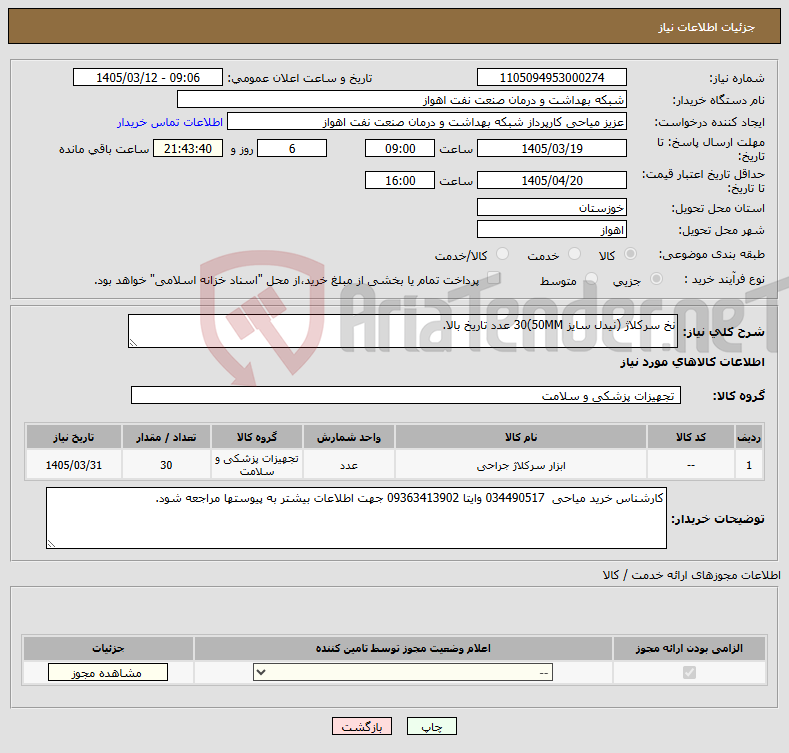Click the need date cell 1405/03/31
The height and width of the screenshot is (753, 789).
pyautogui.click(x=73, y=465)
